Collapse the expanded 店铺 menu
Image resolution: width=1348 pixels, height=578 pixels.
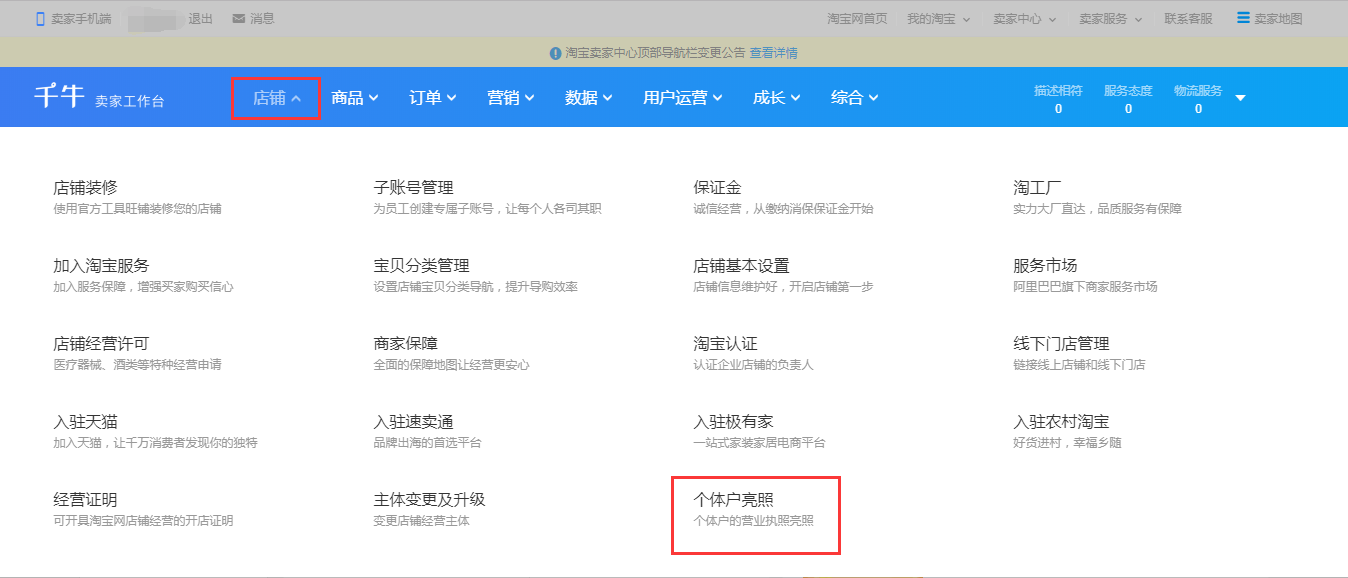(275, 97)
